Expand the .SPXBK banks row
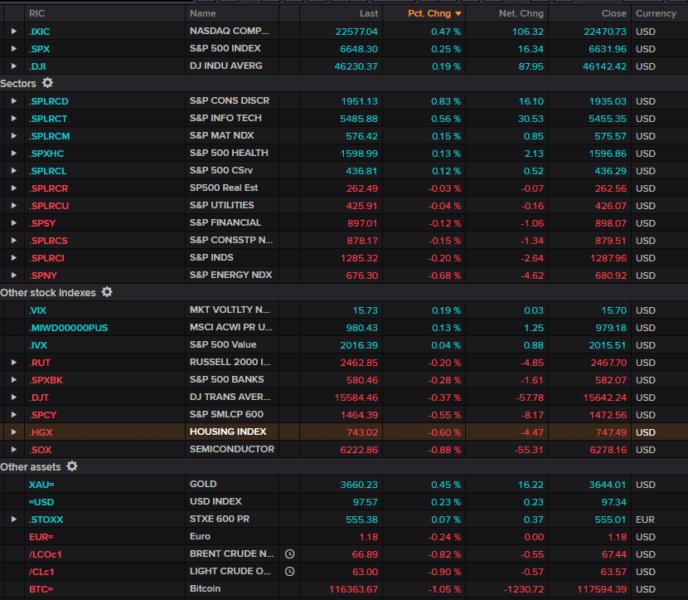688x600 pixels. tap(14, 380)
